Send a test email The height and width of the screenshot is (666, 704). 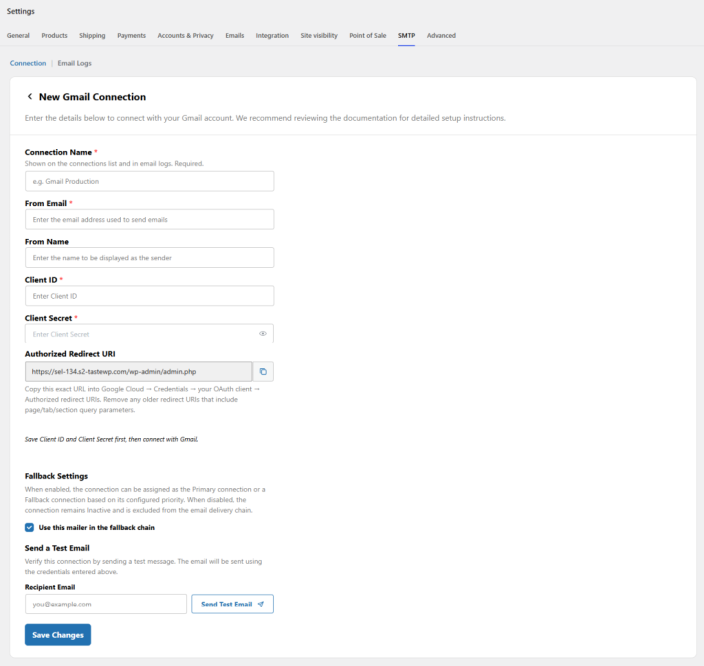[232, 604]
